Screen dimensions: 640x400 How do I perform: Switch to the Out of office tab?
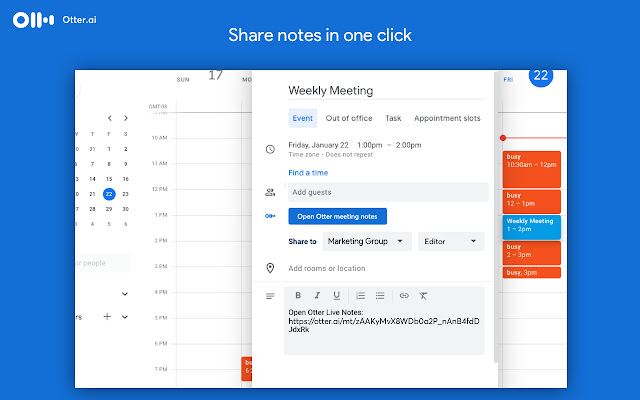coord(349,118)
